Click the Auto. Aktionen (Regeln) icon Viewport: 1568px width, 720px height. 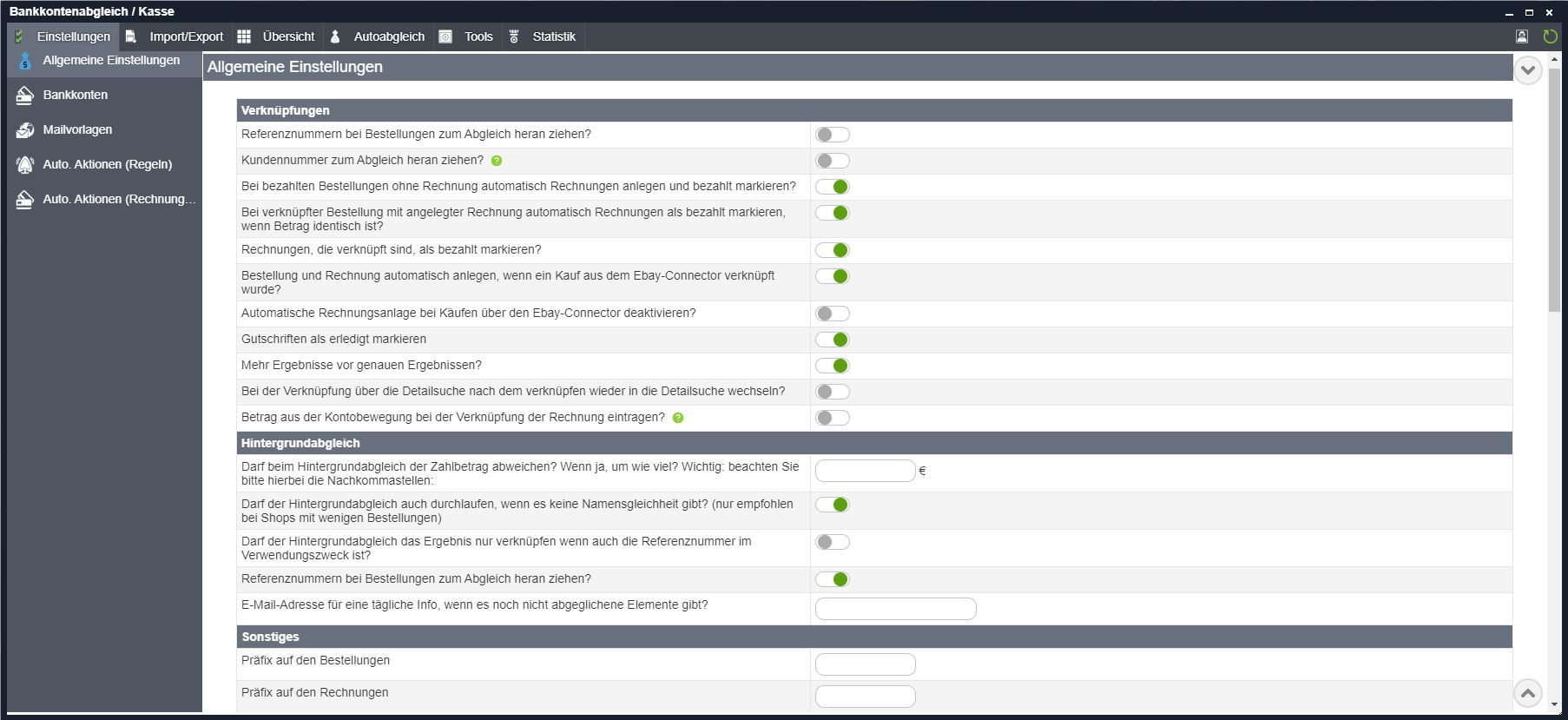point(25,164)
